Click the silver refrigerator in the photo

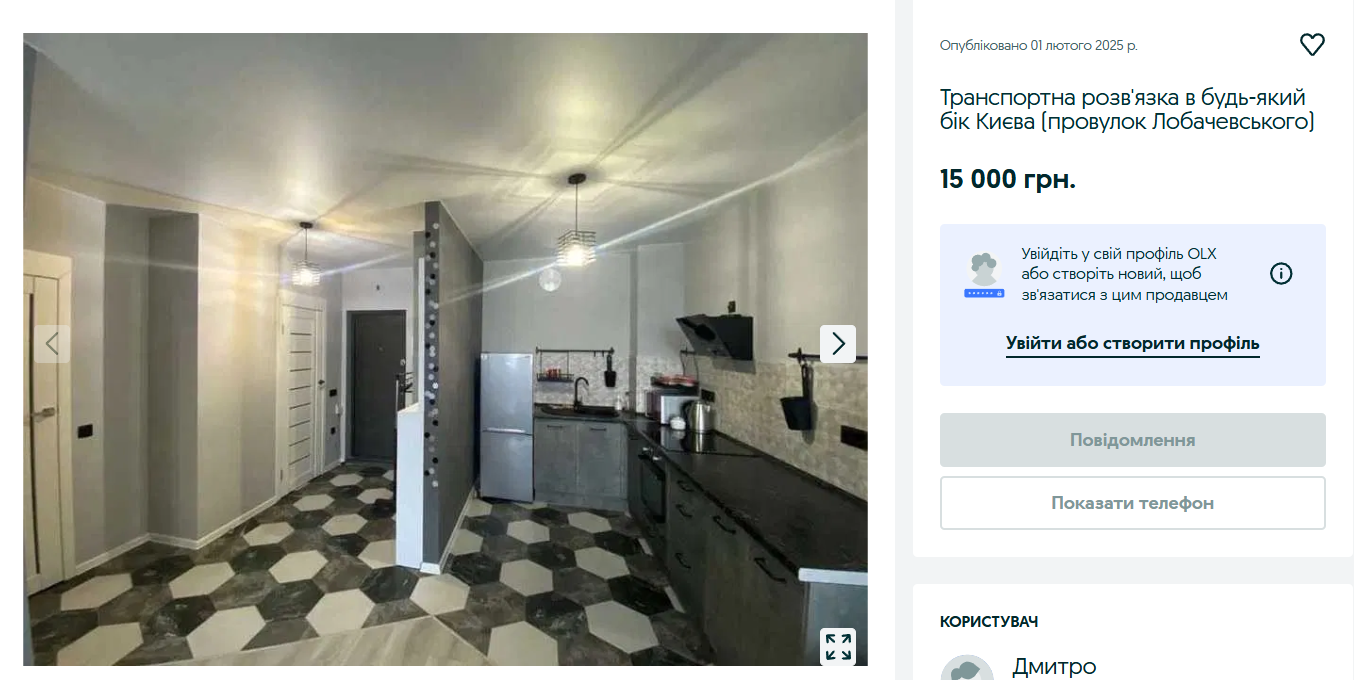pos(506,427)
